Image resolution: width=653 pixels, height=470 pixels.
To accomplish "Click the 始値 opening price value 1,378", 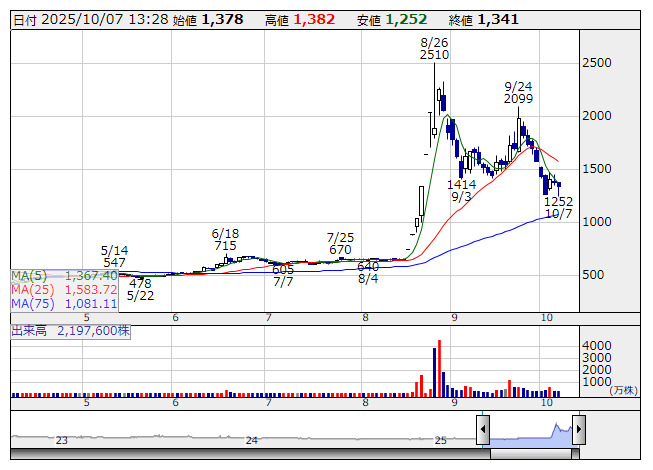I will pyautogui.click(x=222, y=19).
